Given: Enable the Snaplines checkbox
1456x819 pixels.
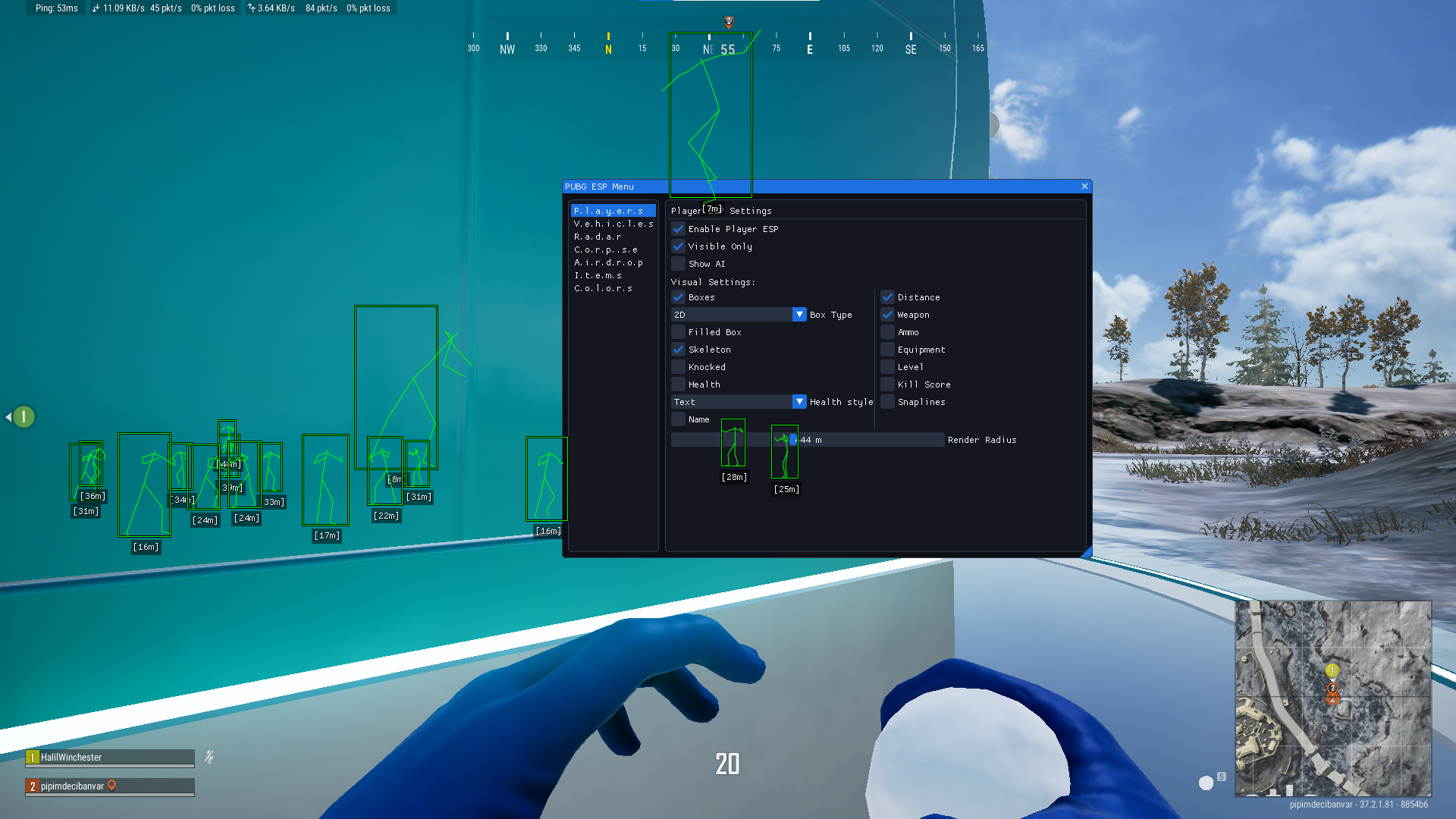Looking at the screenshot, I should click(x=887, y=402).
